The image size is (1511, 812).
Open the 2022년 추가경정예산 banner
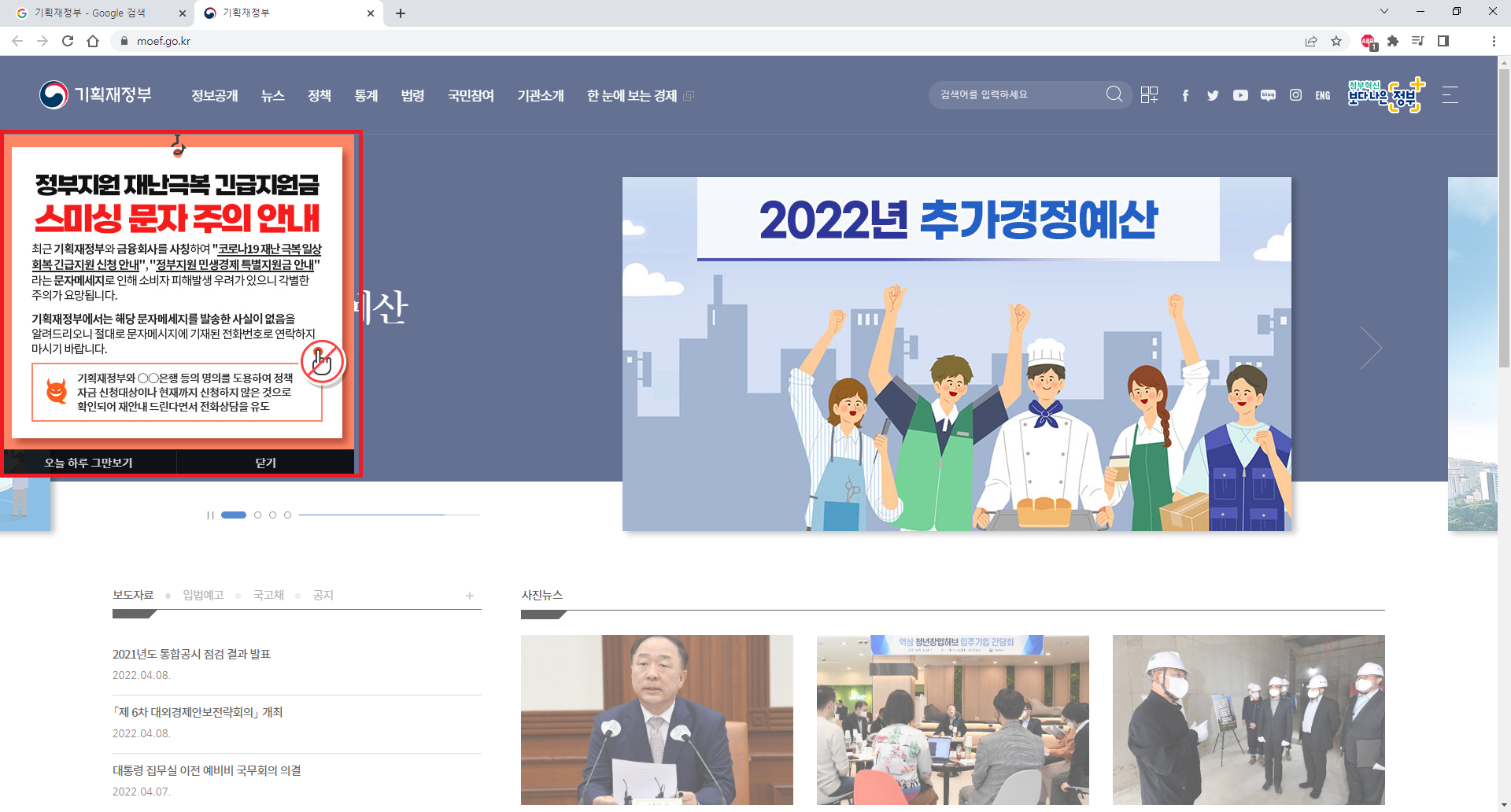pos(957,354)
